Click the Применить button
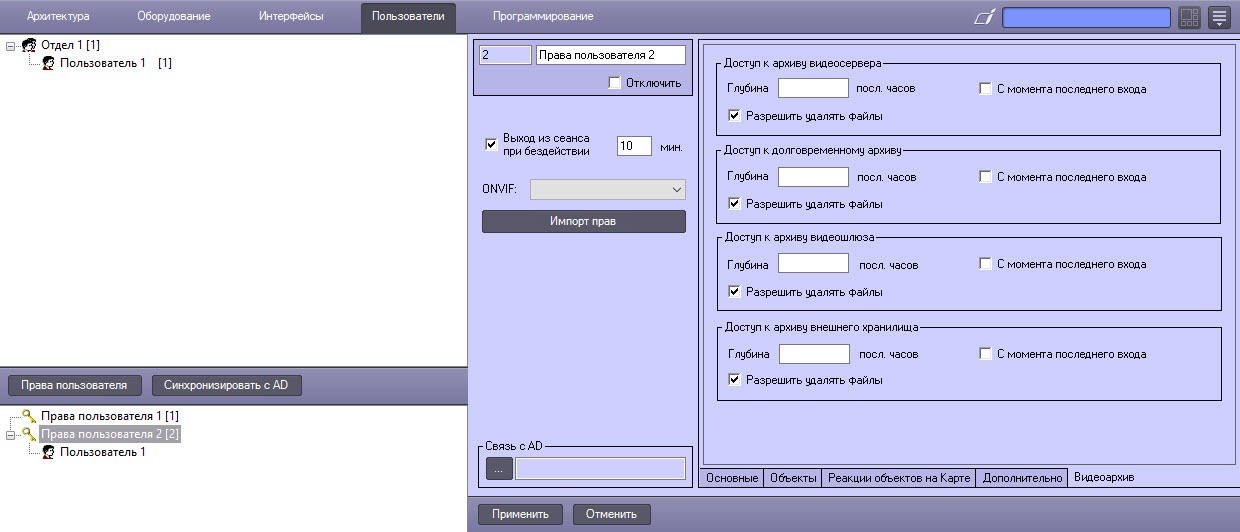This screenshot has width=1240, height=532. click(x=520, y=514)
